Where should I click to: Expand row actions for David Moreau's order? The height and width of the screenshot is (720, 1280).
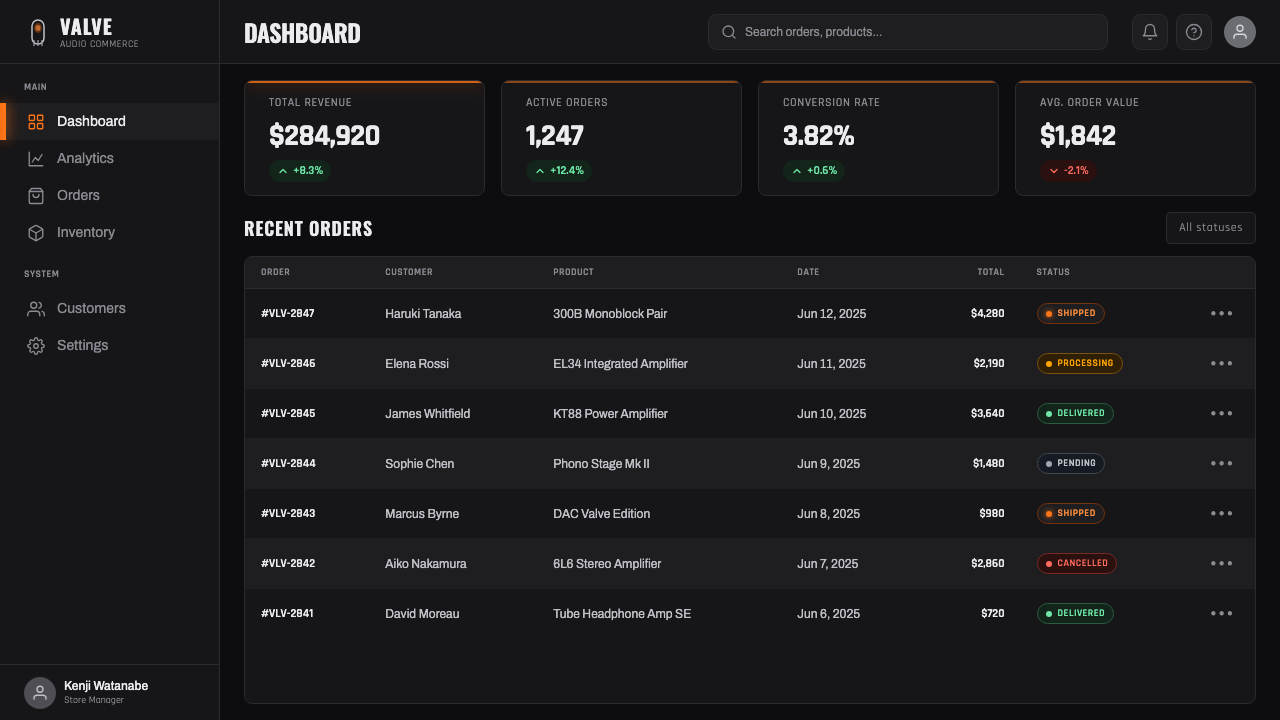tap(1222, 613)
